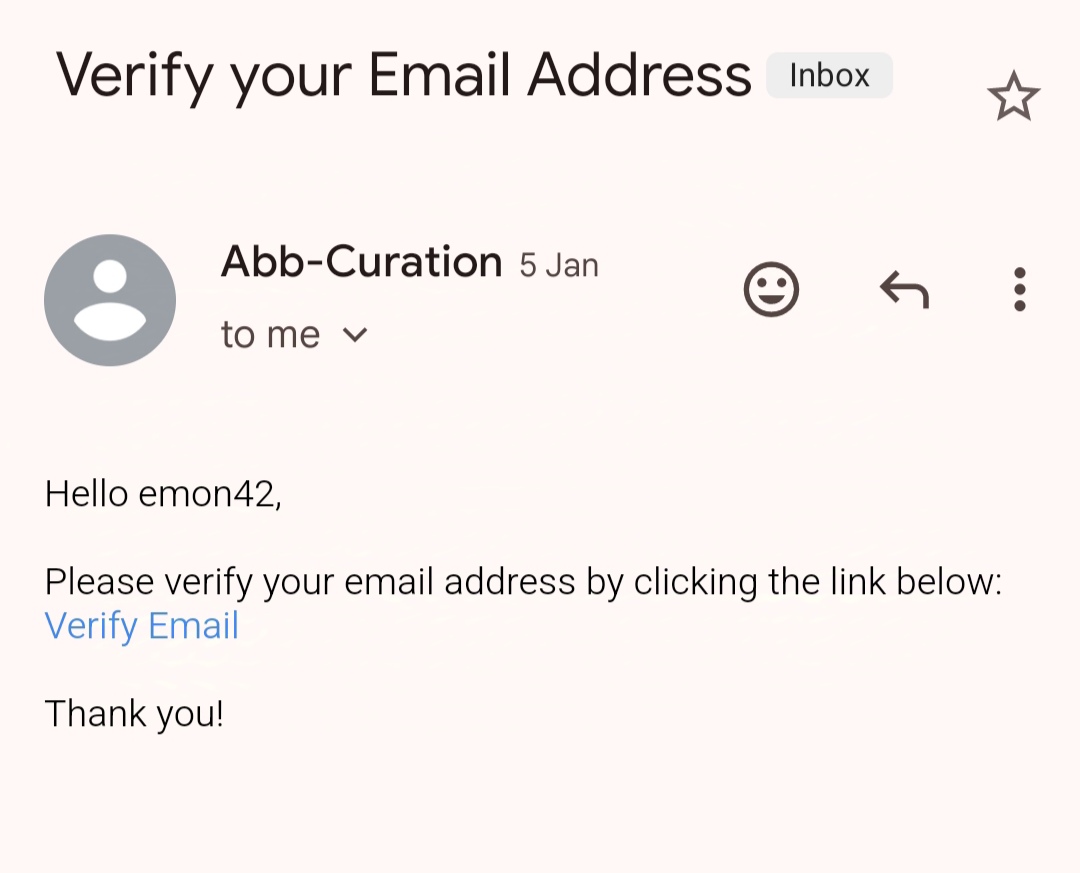The width and height of the screenshot is (1080, 873).
Task: Reply to Abb-Curation using the arrow icon
Action: [x=904, y=291]
